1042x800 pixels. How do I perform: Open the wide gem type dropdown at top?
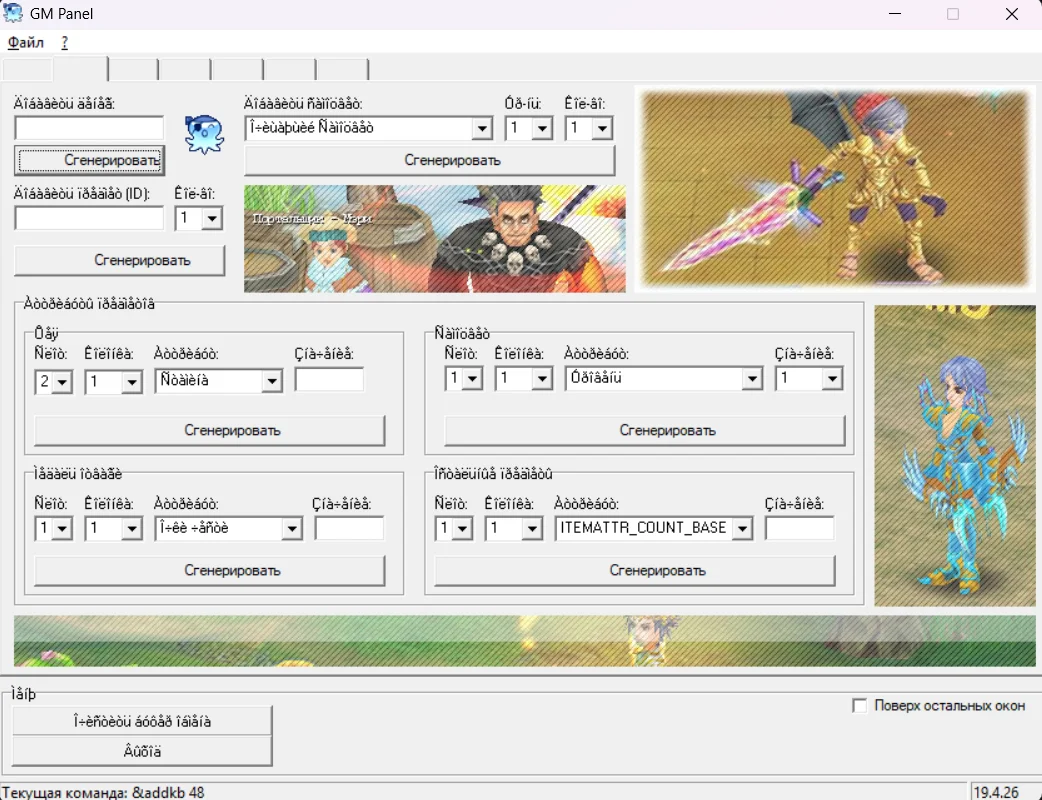tap(482, 129)
